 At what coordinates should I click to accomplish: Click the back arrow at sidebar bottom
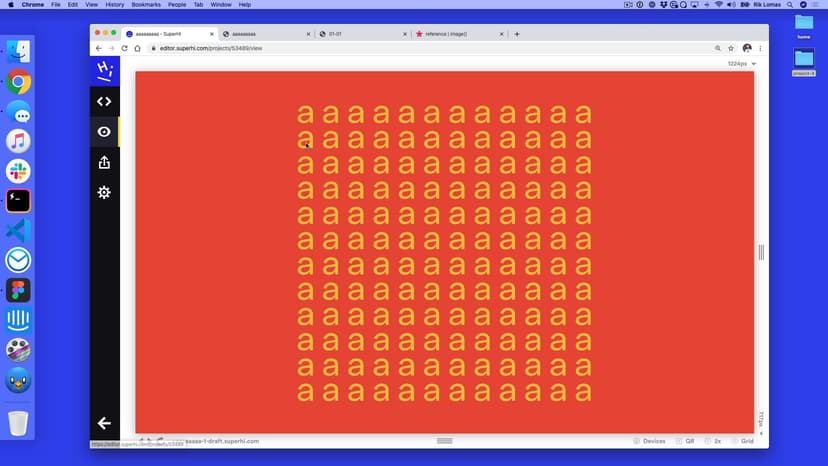(x=104, y=423)
